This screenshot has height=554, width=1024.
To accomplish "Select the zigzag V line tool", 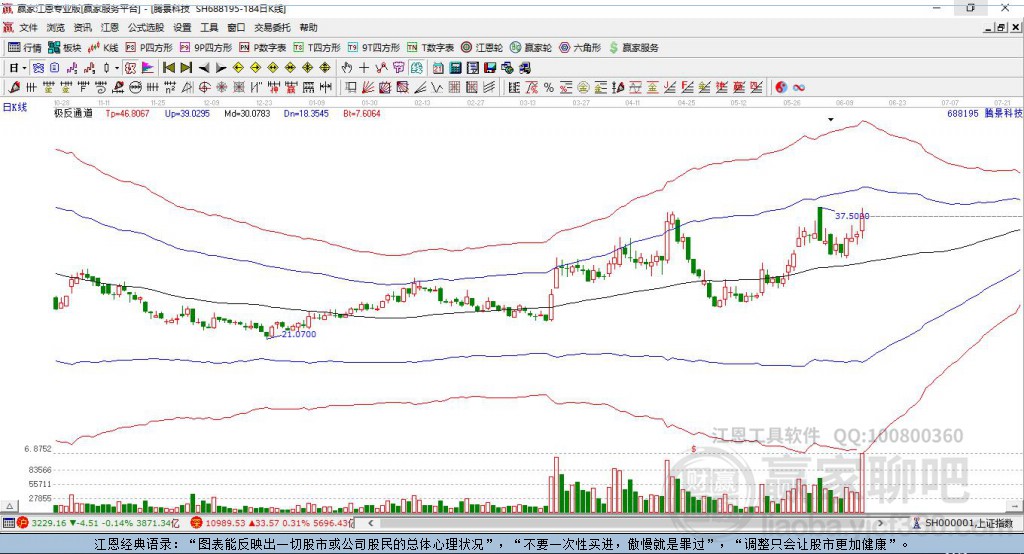I will 437,88.
